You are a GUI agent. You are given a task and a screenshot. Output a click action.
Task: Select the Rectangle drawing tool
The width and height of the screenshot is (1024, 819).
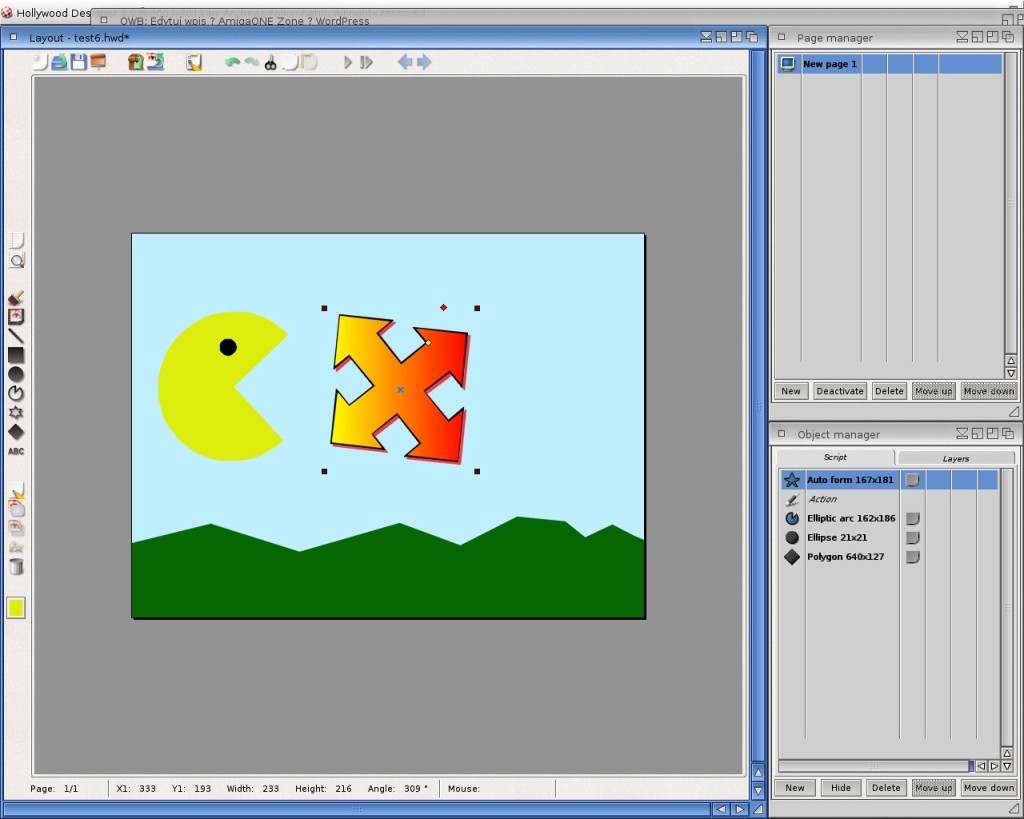16,355
